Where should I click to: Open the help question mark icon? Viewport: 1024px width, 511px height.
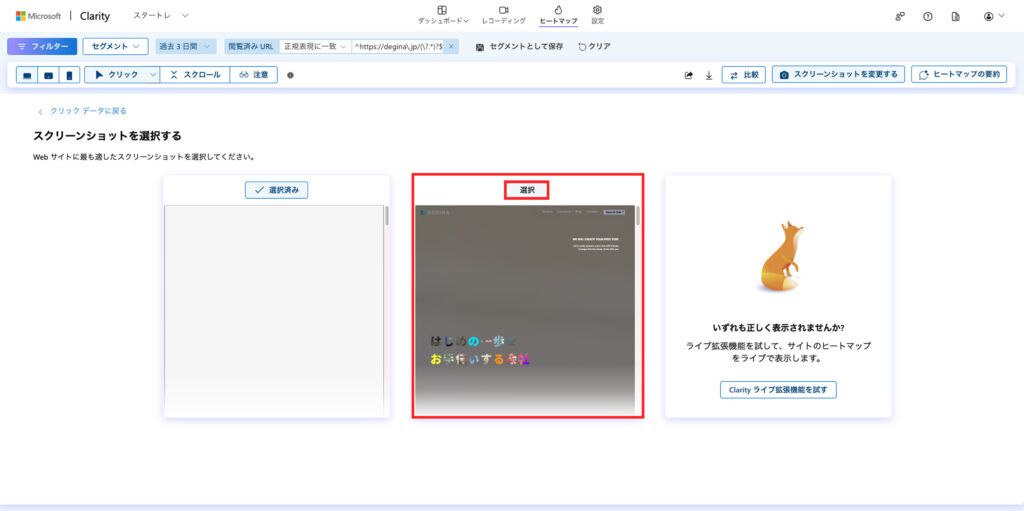coord(927,16)
